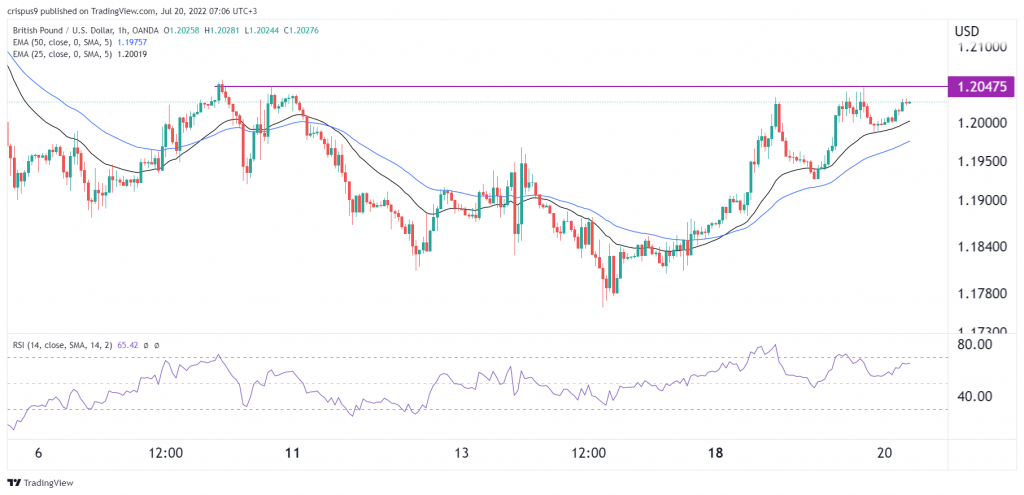Click the date label 18 on time axis
This screenshot has width=1024, height=495.
coord(716,453)
